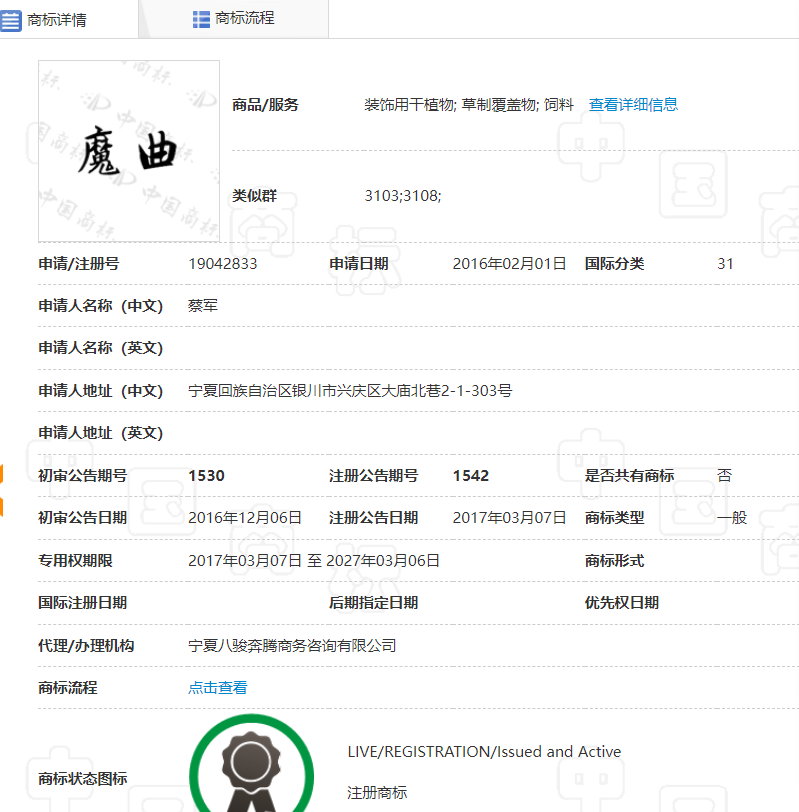Viewport: 799px width, 812px height.
Task: Click the applicant address in 银川市兴庆区
Action: tap(350, 391)
